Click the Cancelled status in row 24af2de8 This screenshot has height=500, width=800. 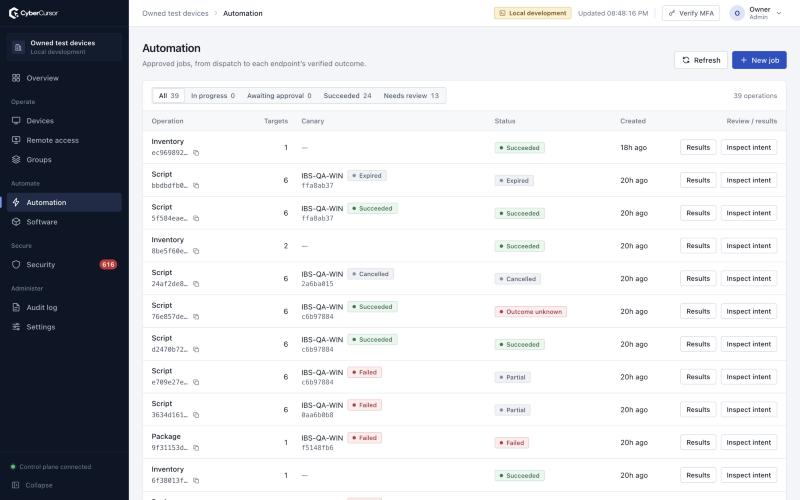(x=517, y=279)
